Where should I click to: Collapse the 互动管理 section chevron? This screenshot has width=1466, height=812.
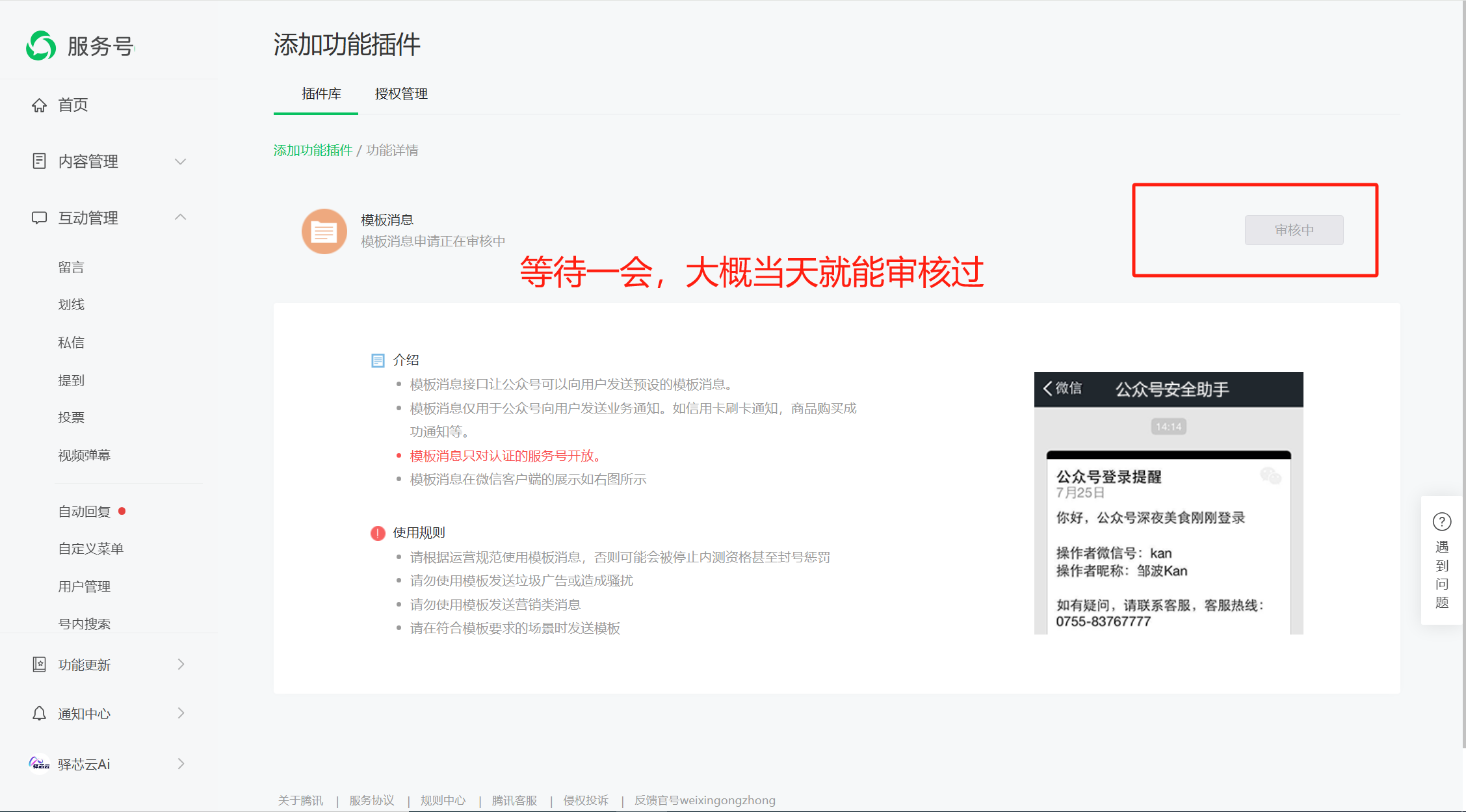(x=181, y=217)
